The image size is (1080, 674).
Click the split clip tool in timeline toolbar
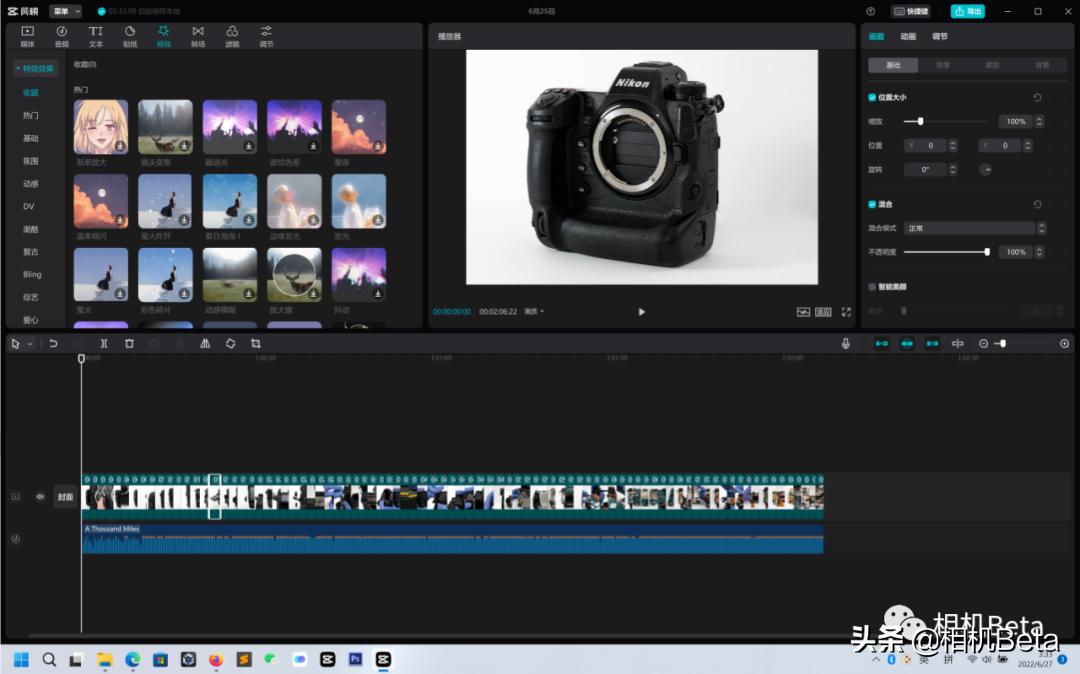click(104, 343)
